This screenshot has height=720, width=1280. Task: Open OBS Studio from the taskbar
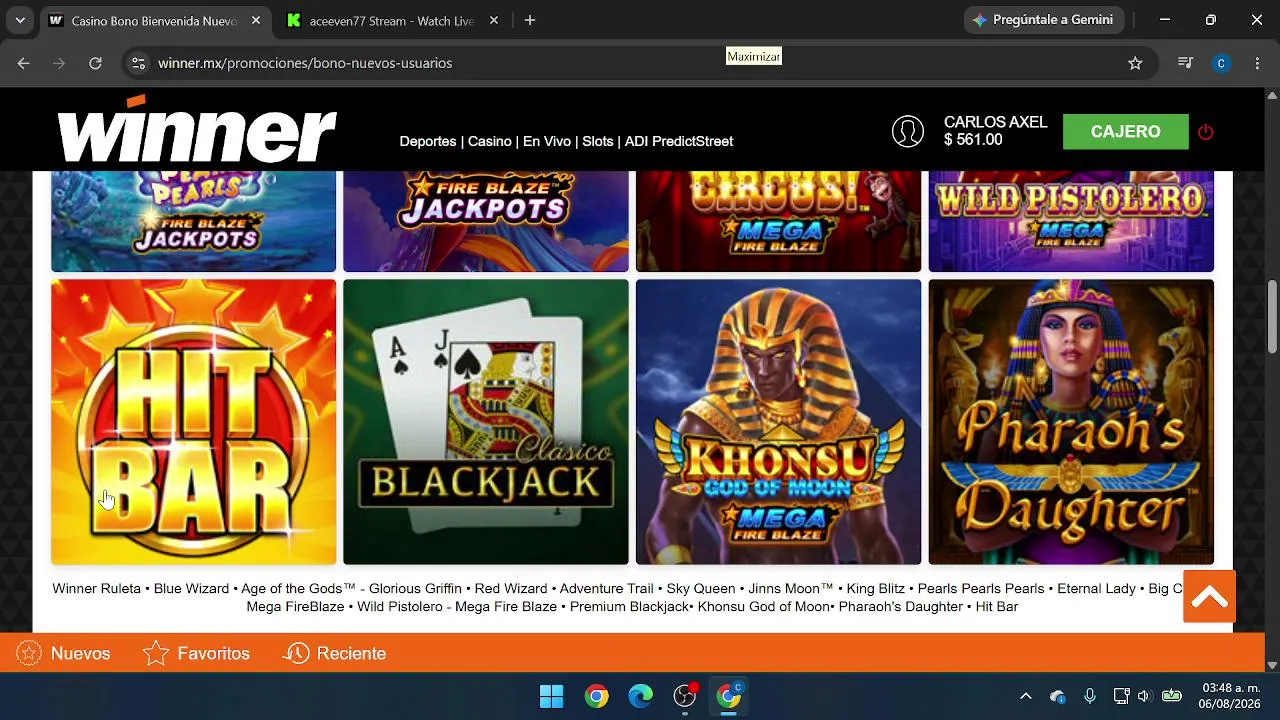point(685,696)
